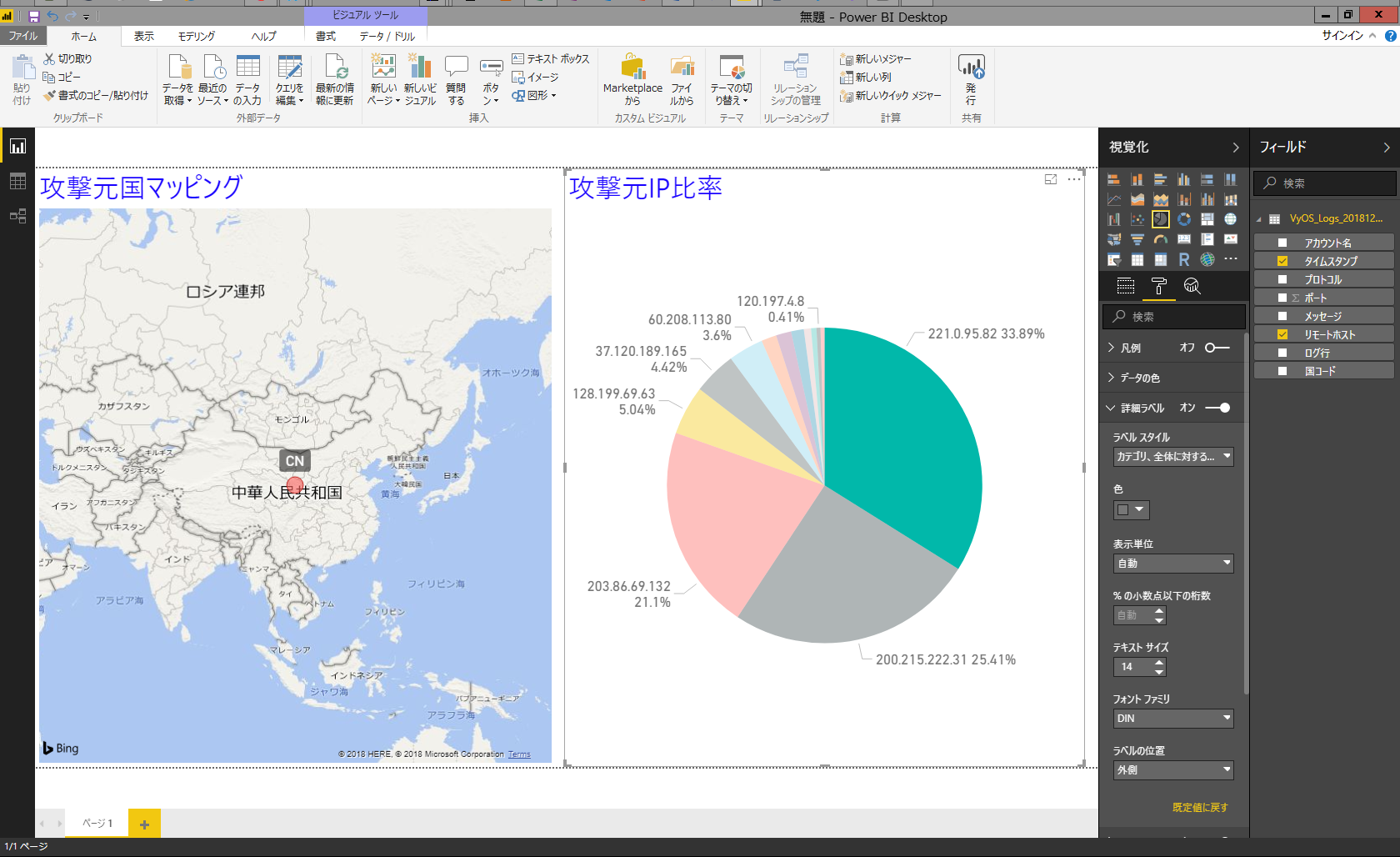Open the ファイル menu tab
1400x857 pixels.
click(23, 36)
